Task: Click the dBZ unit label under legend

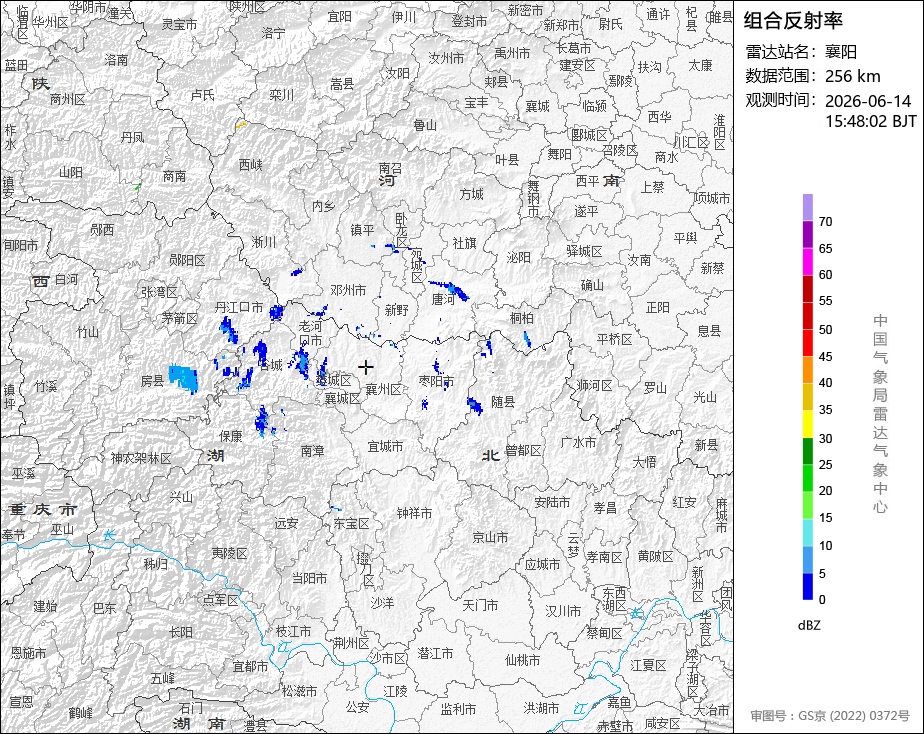Action: coord(809,626)
